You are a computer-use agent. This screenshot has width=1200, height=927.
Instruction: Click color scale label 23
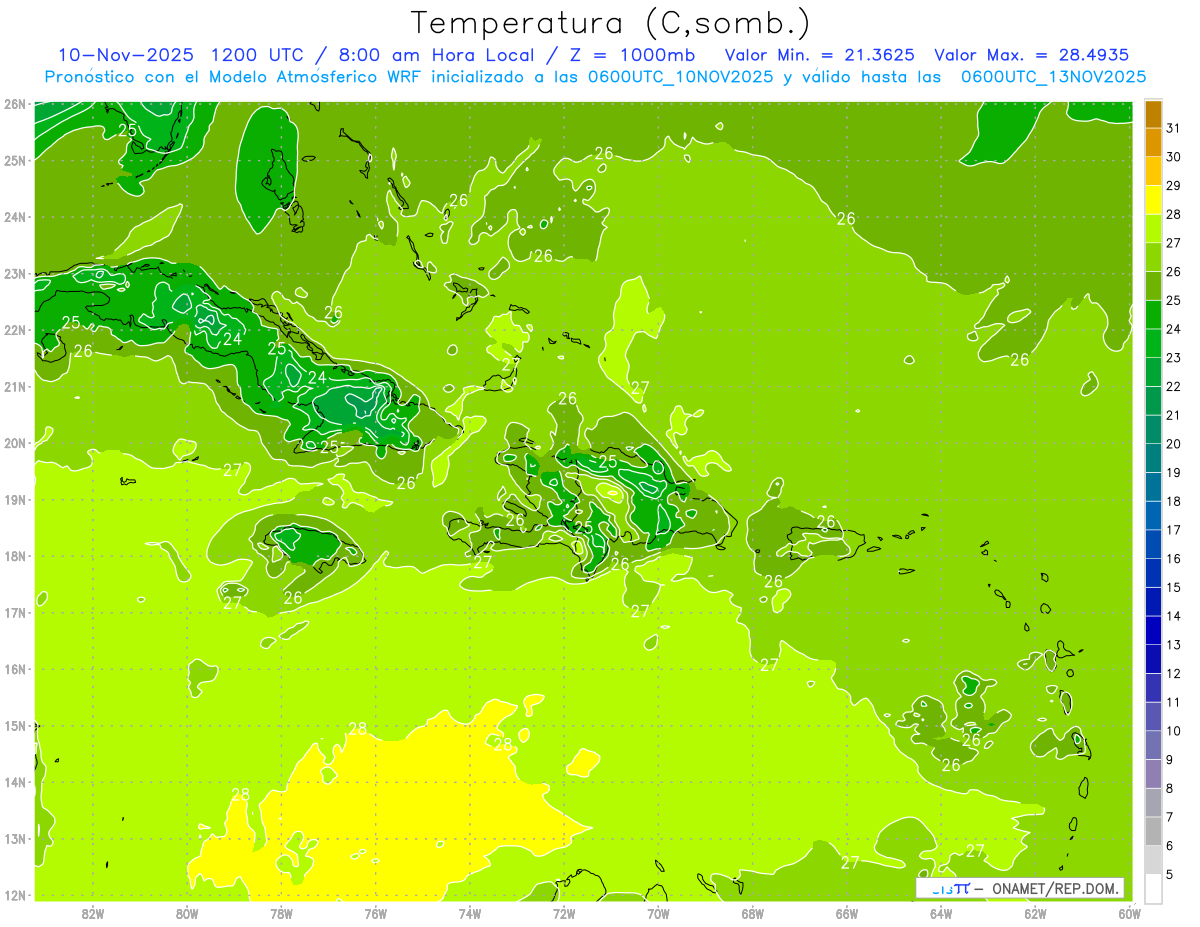(x=1174, y=358)
